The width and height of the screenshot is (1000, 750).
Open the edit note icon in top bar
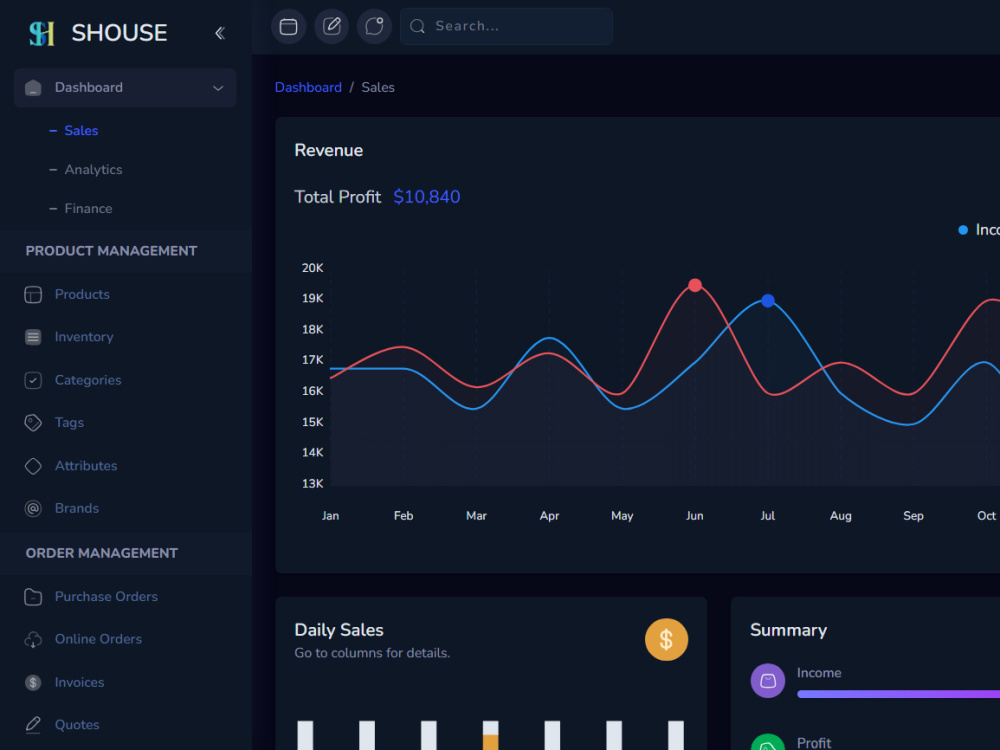point(332,26)
